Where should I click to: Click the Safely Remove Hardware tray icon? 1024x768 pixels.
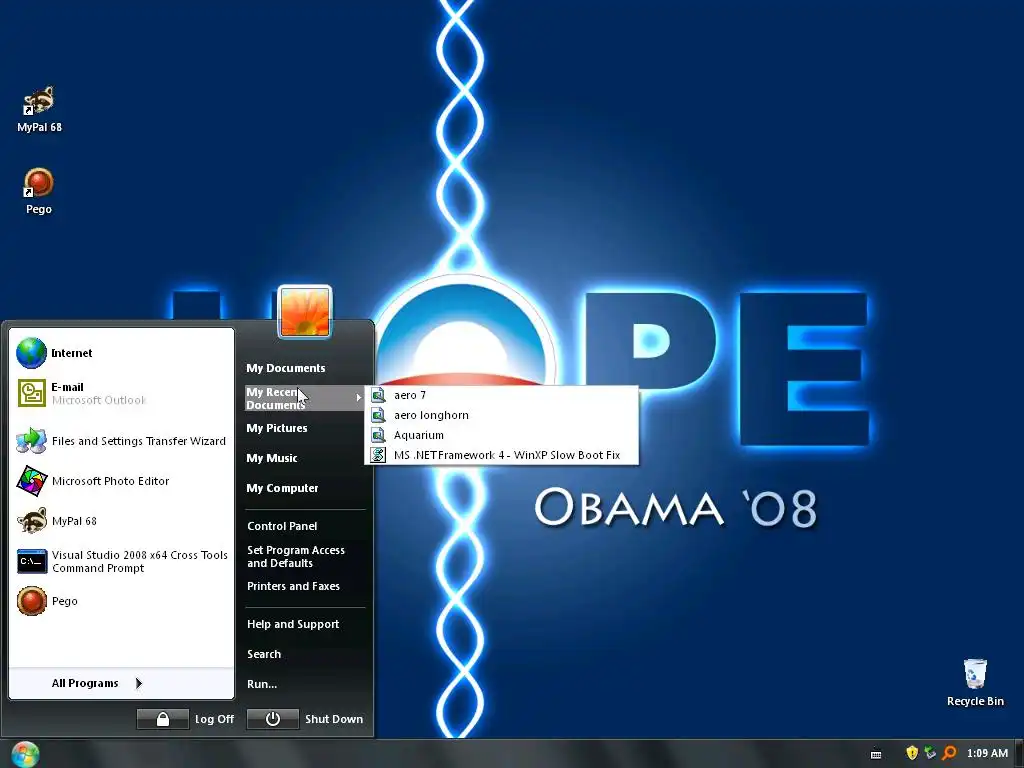click(930, 753)
